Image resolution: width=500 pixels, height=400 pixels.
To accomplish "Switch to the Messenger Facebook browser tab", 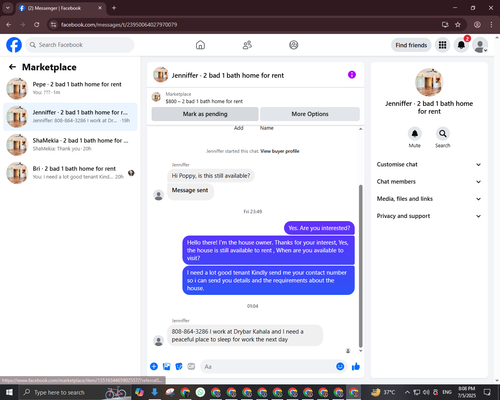I will coord(60,8).
